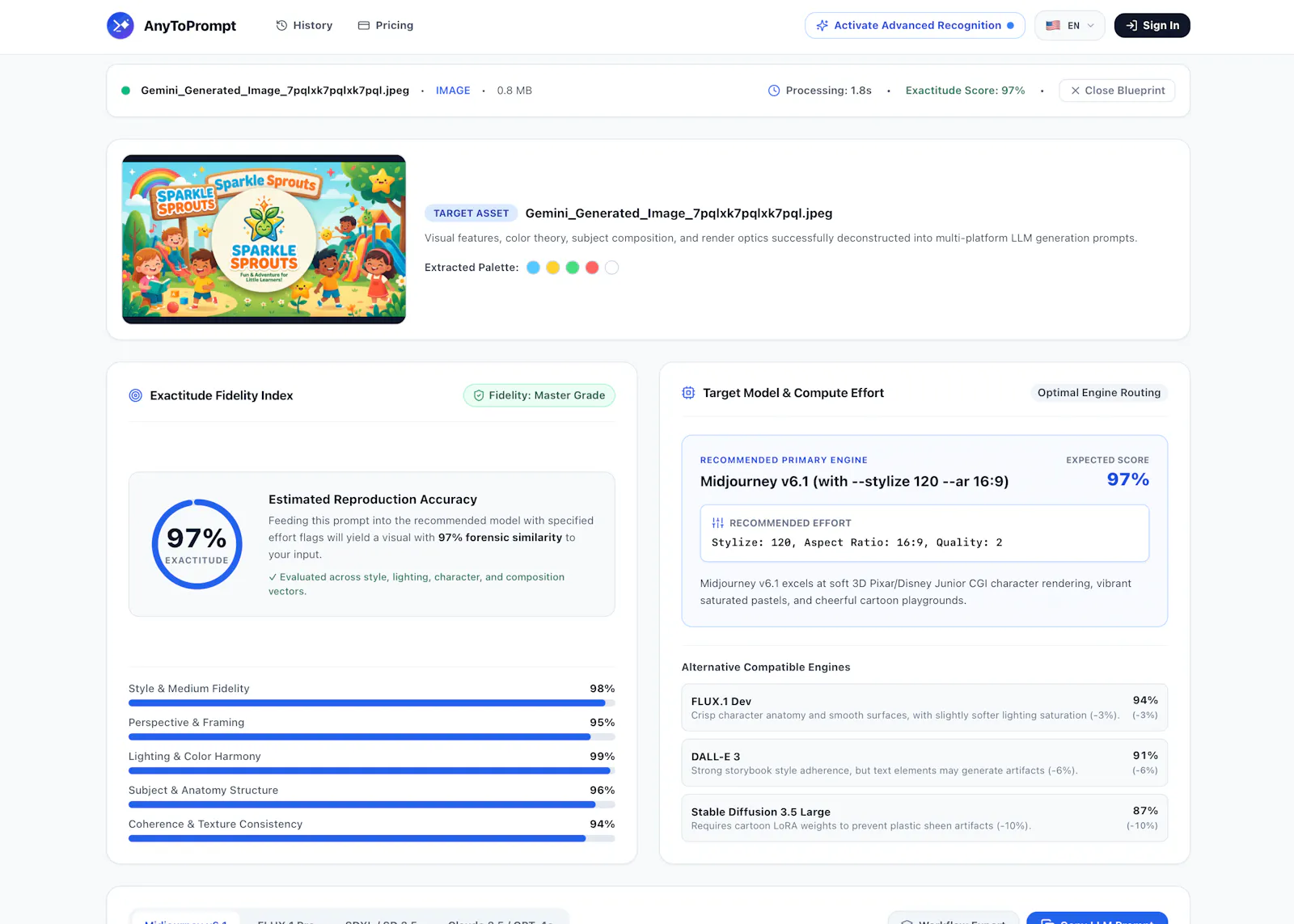Image resolution: width=1294 pixels, height=924 pixels.
Task: Click the Fidelity: Master Grade badge
Action: (x=539, y=395)
